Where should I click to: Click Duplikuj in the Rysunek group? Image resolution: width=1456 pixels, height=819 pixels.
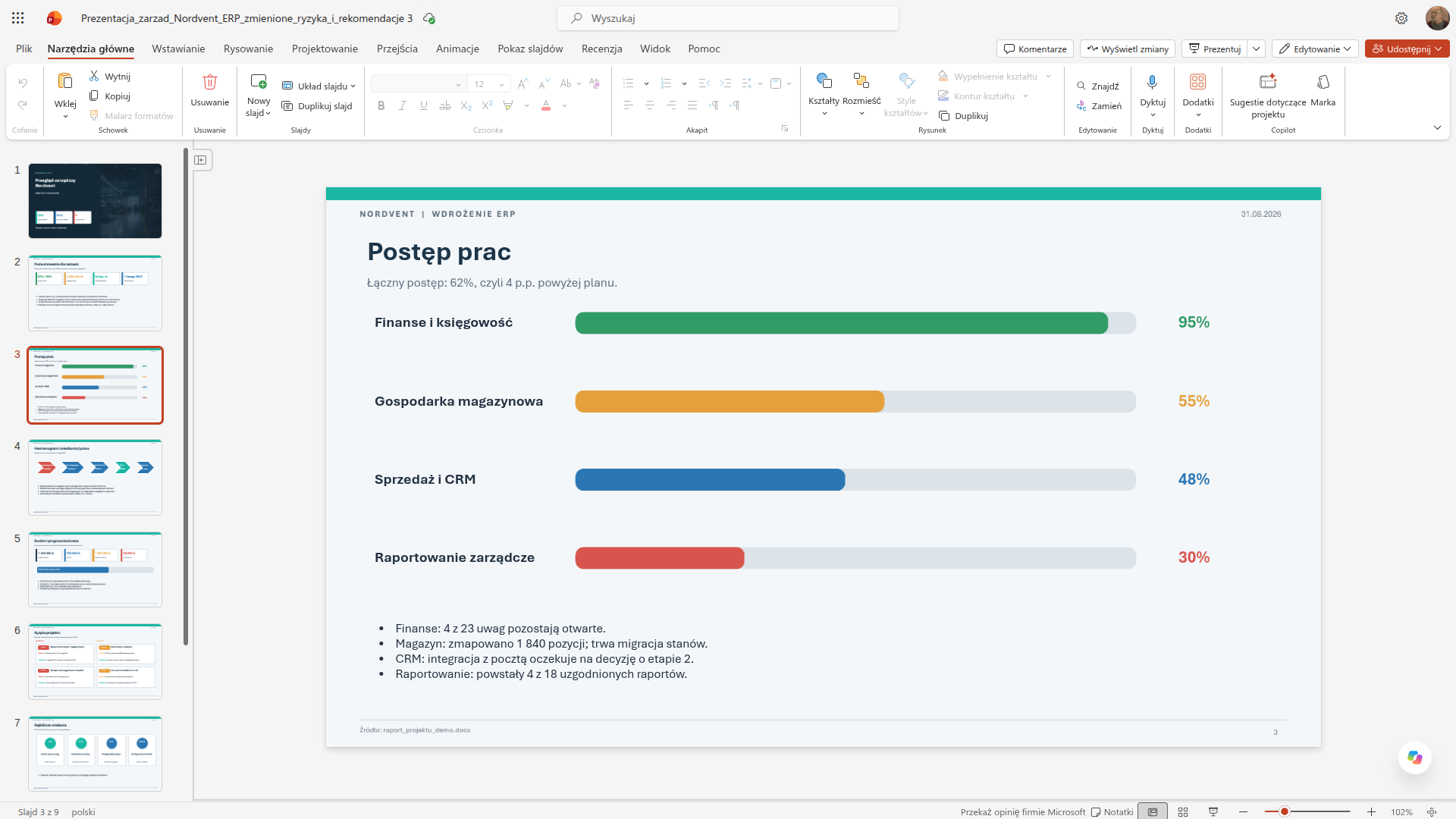[963, 116]
